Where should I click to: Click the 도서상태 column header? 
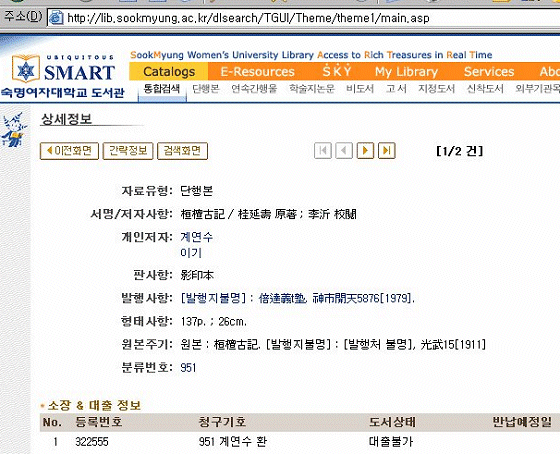[x=392, y=422]
